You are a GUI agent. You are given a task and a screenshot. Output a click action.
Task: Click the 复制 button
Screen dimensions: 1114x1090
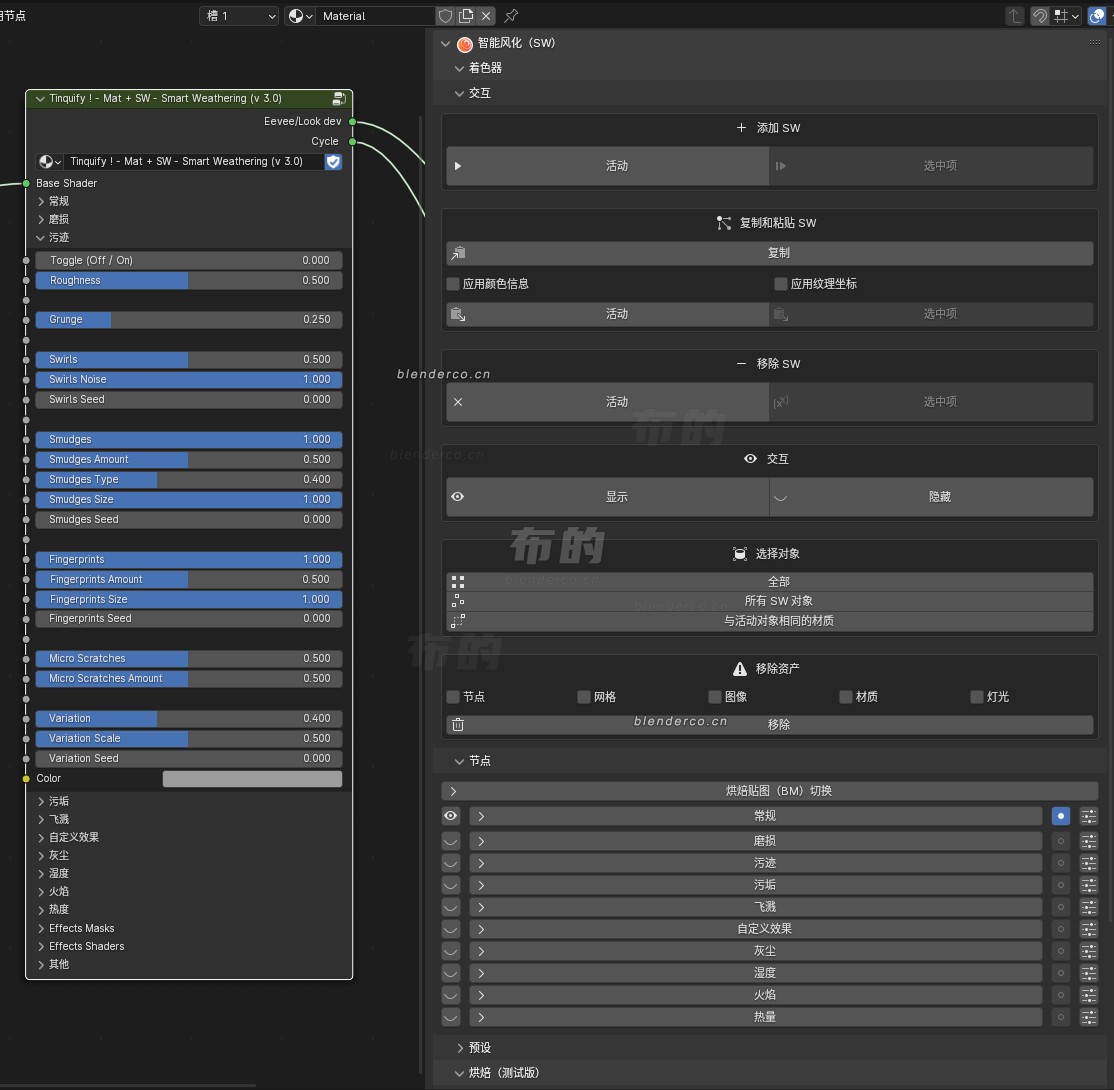tap(769, 253)
